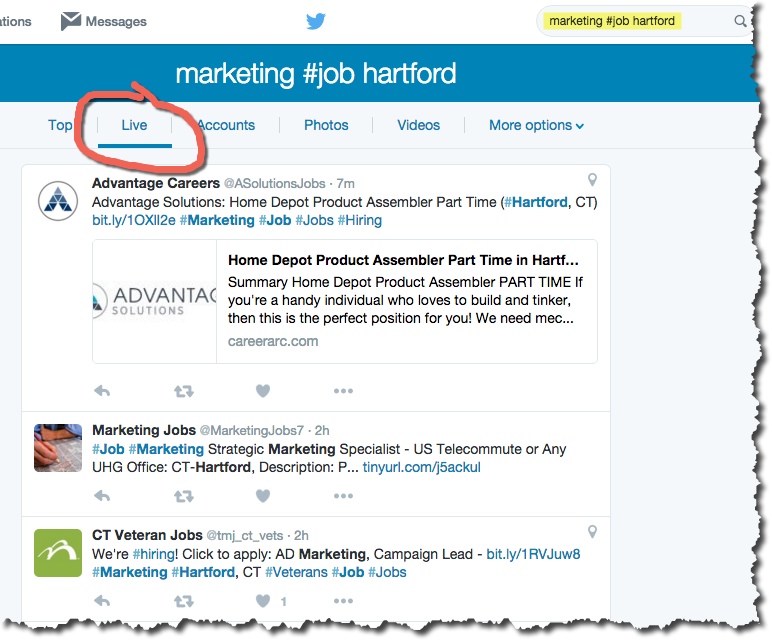Reply to Marketing Jobs tweet
Image resolution: width=772 pixels, height=640 pixels.
point(102,496)
